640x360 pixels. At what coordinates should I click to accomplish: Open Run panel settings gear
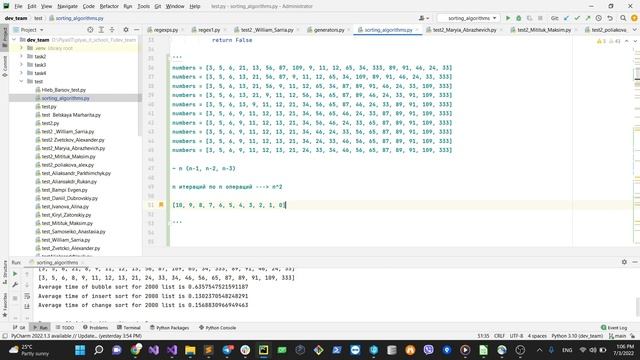click(624, 262)
